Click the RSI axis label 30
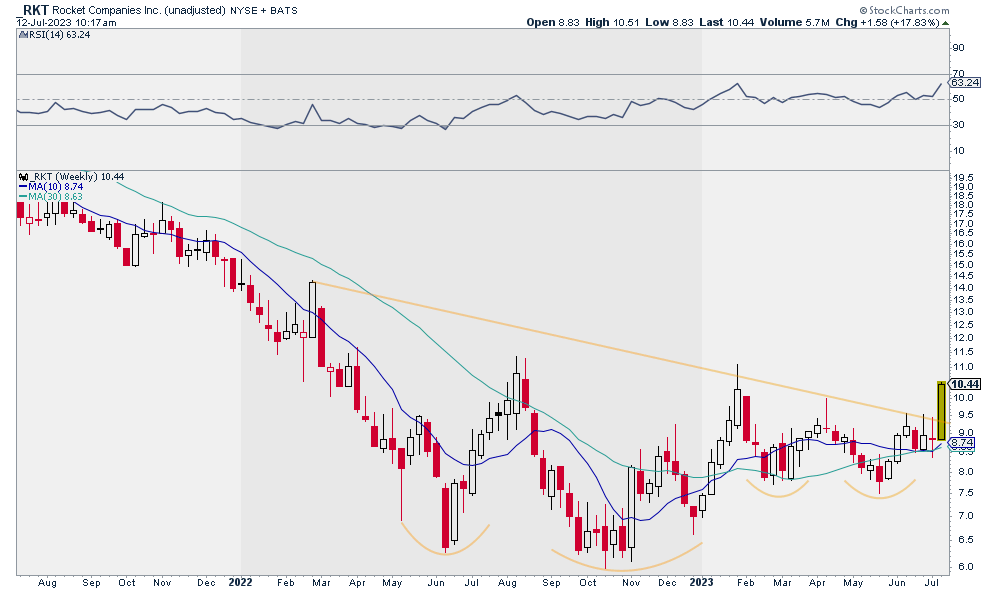990x591 pixels. point(958,125)
